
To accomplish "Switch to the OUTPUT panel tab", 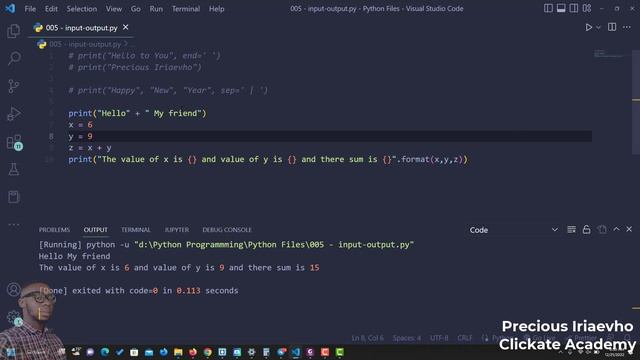I will pos(96,230).
